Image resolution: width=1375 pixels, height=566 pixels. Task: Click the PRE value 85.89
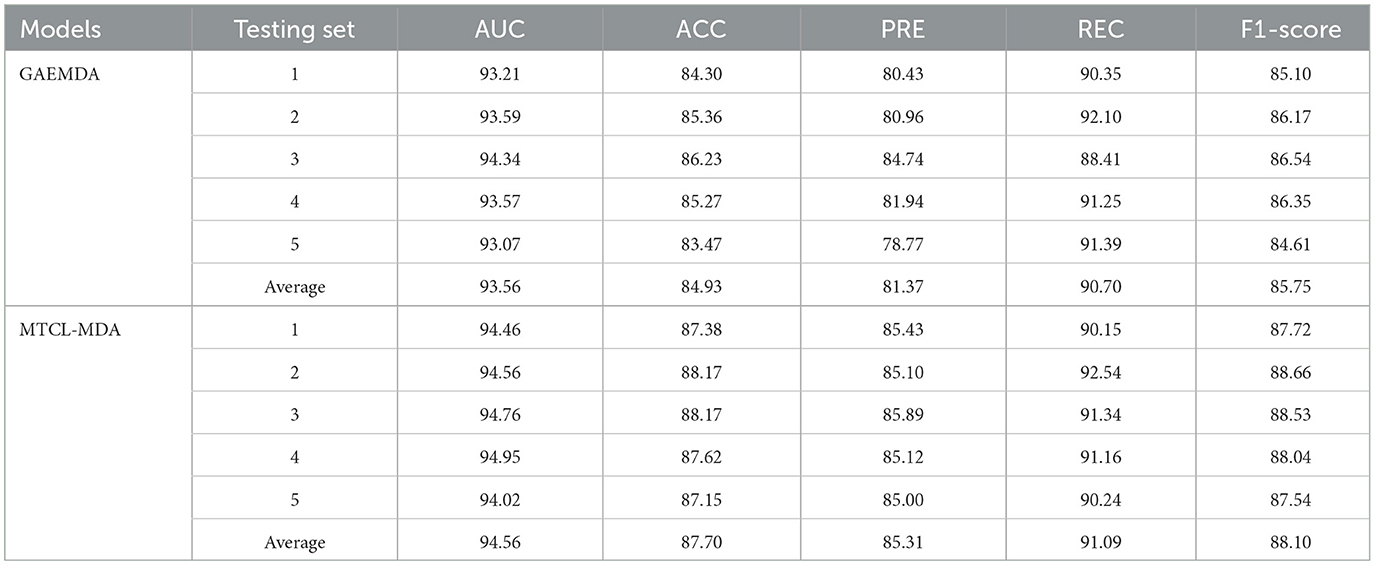coord(905,415)
